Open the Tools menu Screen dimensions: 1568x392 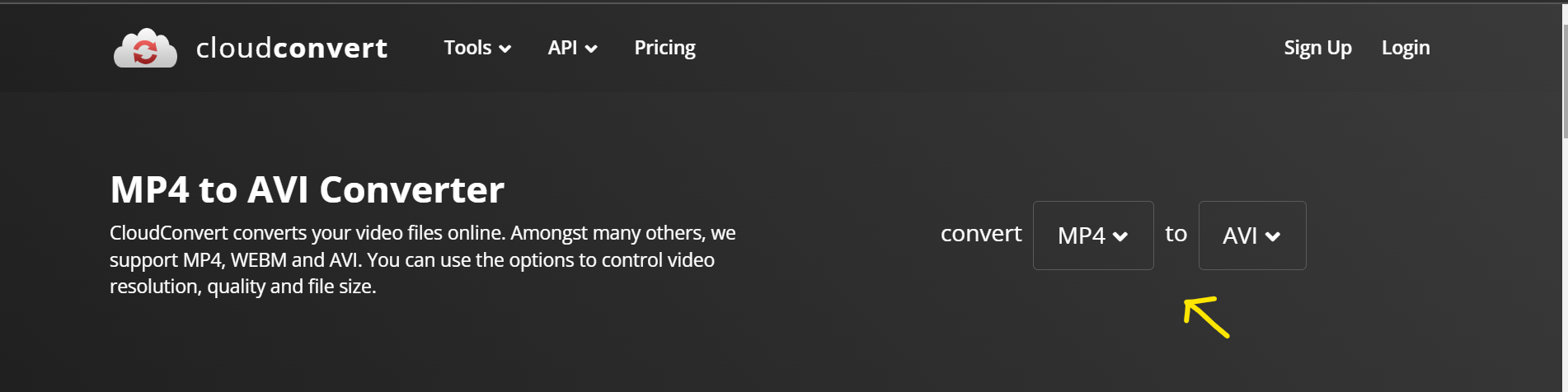(x=477, y=48)
